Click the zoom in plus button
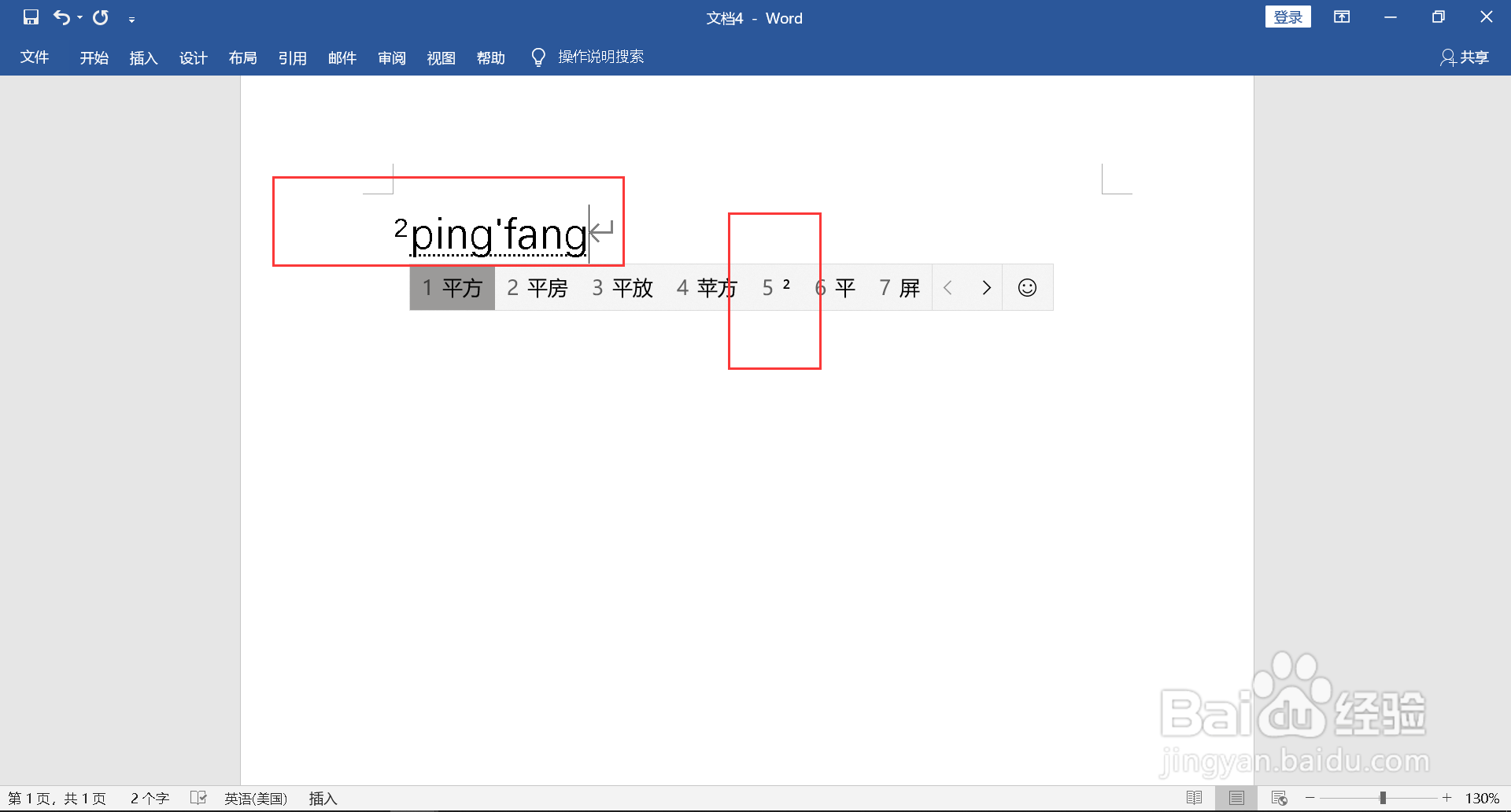 pos(1446,798)
